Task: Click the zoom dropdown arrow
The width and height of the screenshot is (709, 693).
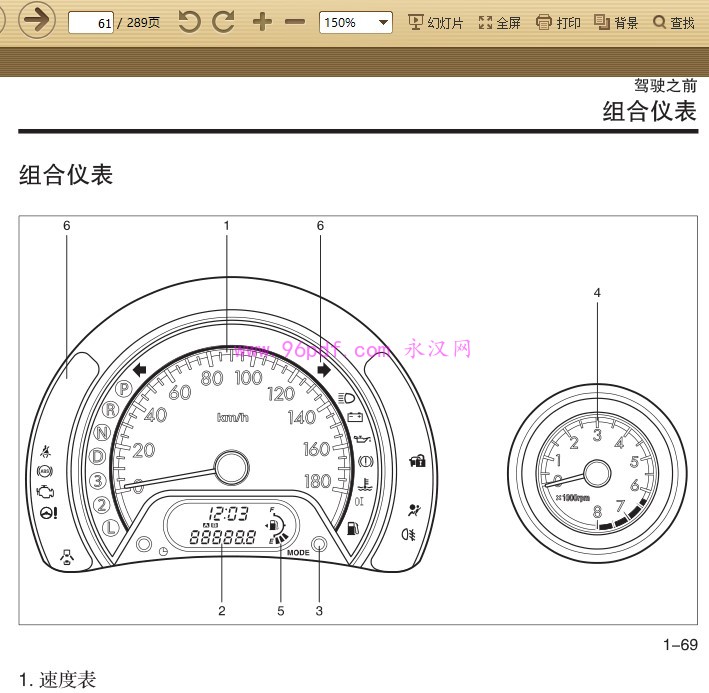Action: pyautogui.click(x=383, y=22)
